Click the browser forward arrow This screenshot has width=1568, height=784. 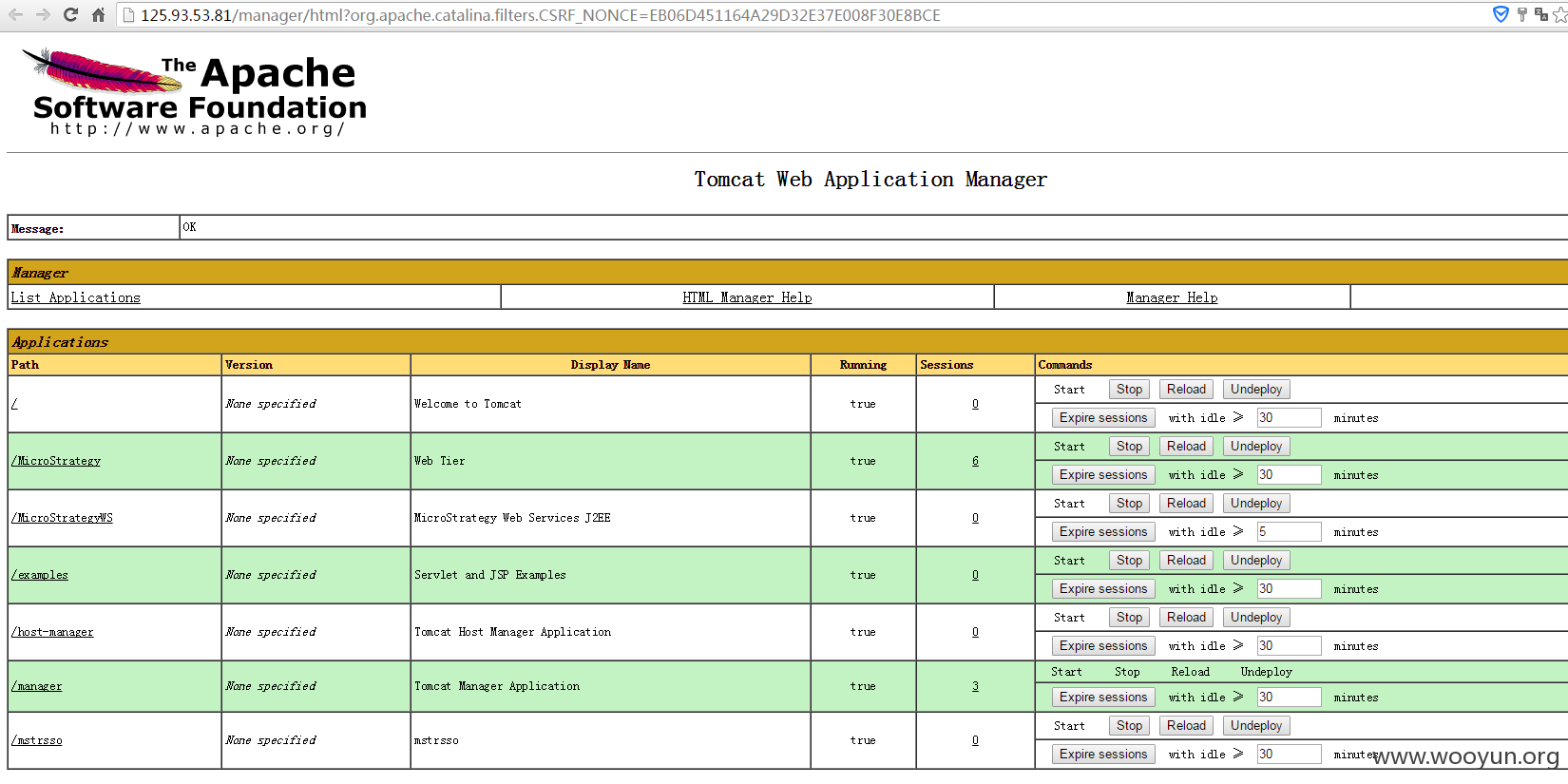[43, 15]
